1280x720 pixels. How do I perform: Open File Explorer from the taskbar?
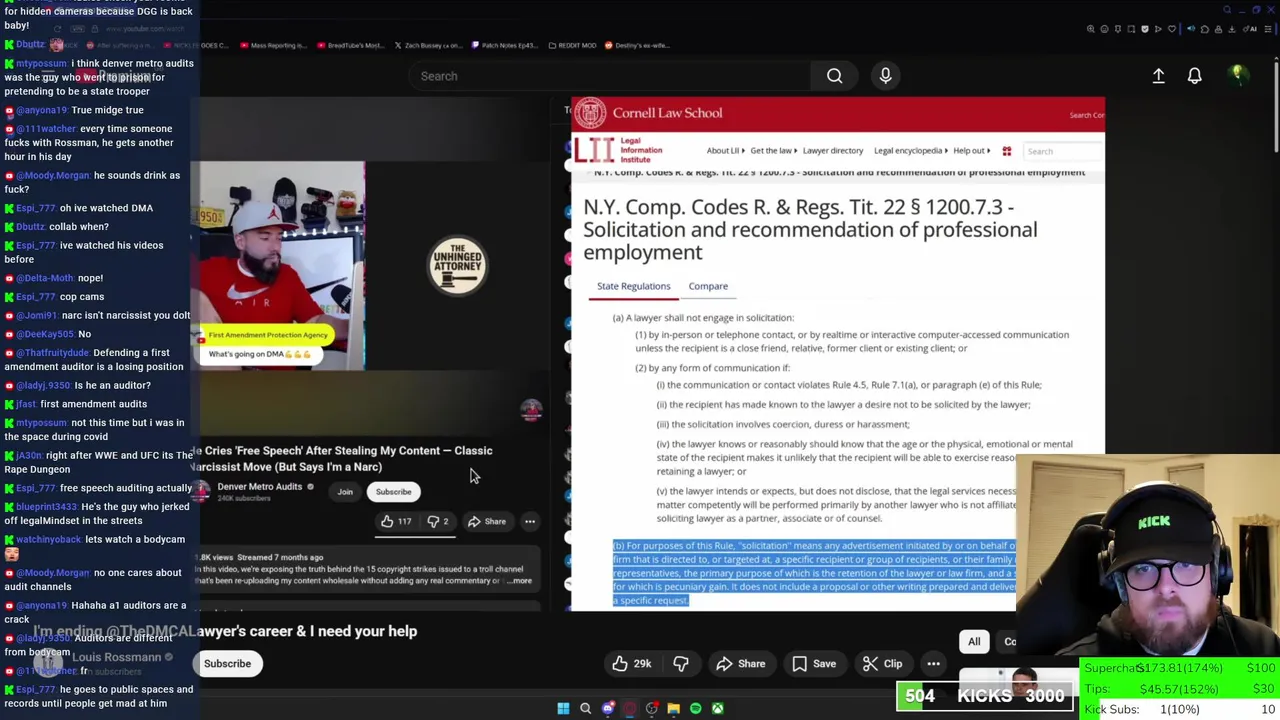674,708
